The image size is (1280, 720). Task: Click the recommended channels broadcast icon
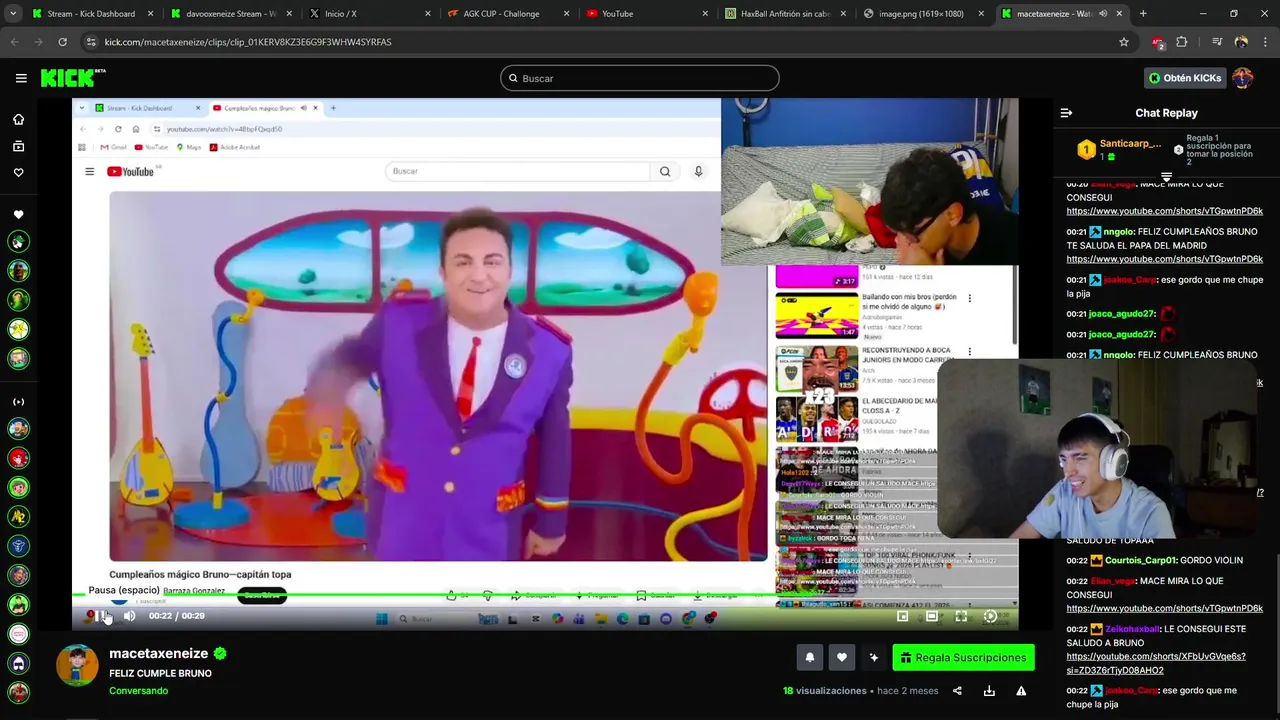tap(18, 402)
